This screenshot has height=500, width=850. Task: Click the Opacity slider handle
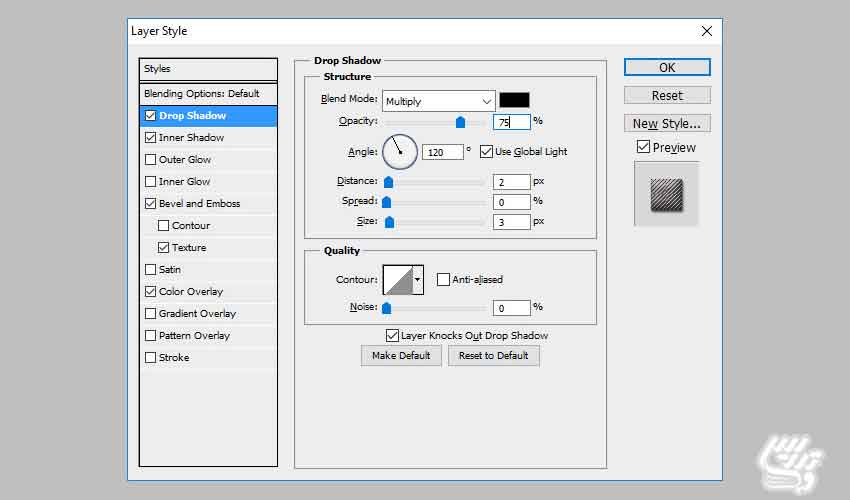[461, 122]
